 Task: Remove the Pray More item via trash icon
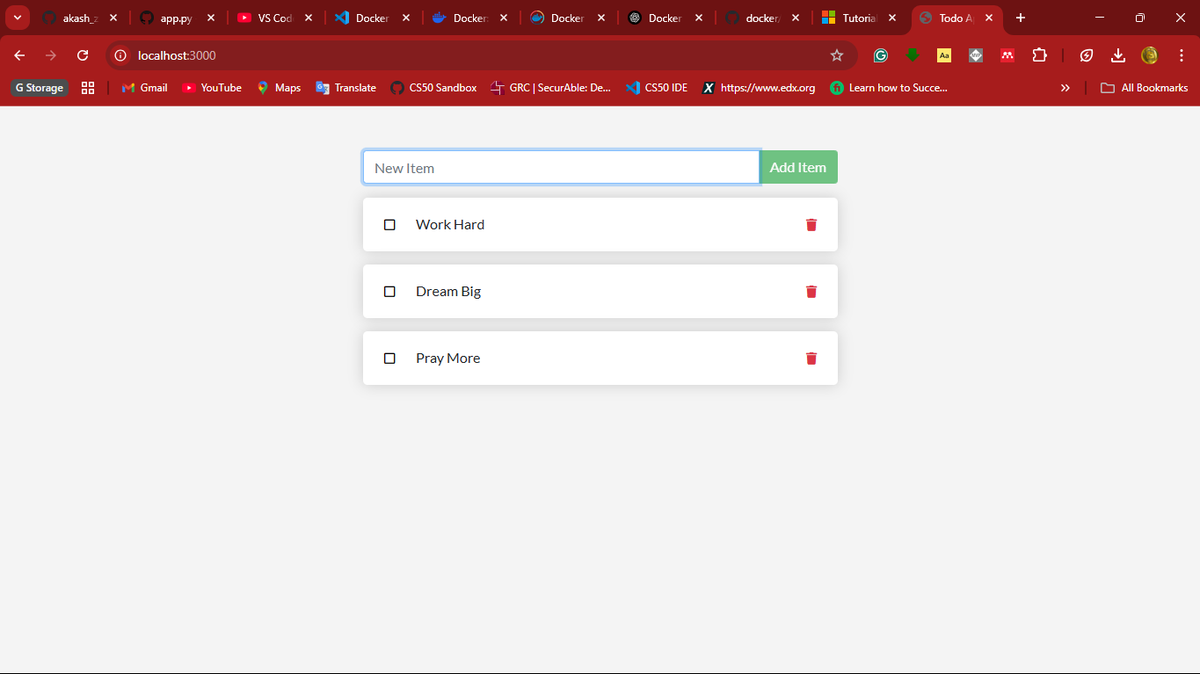[x=811, y=358]
